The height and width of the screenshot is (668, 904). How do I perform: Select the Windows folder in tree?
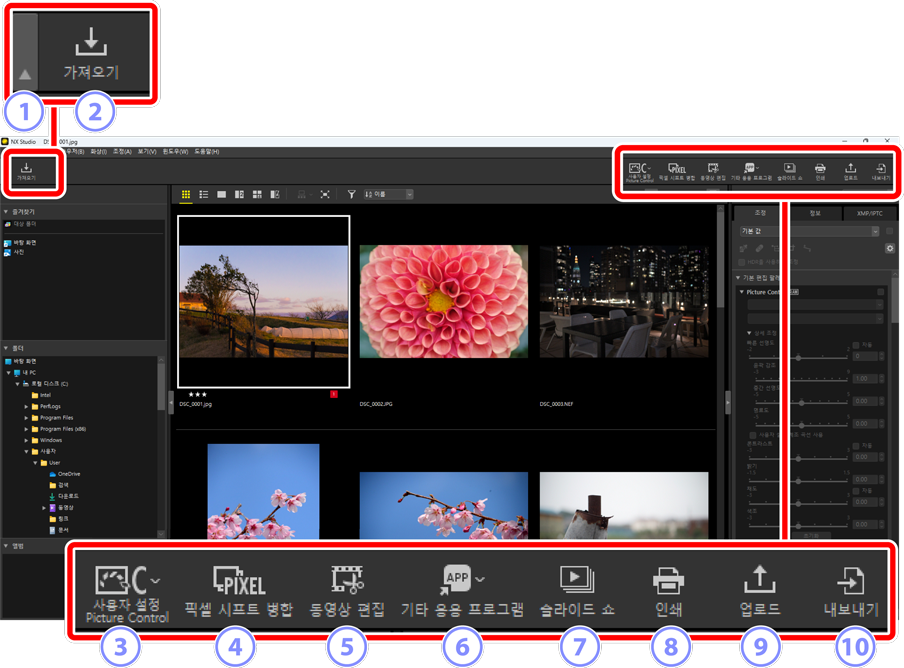pyautogui.click(x=50, y=440)
